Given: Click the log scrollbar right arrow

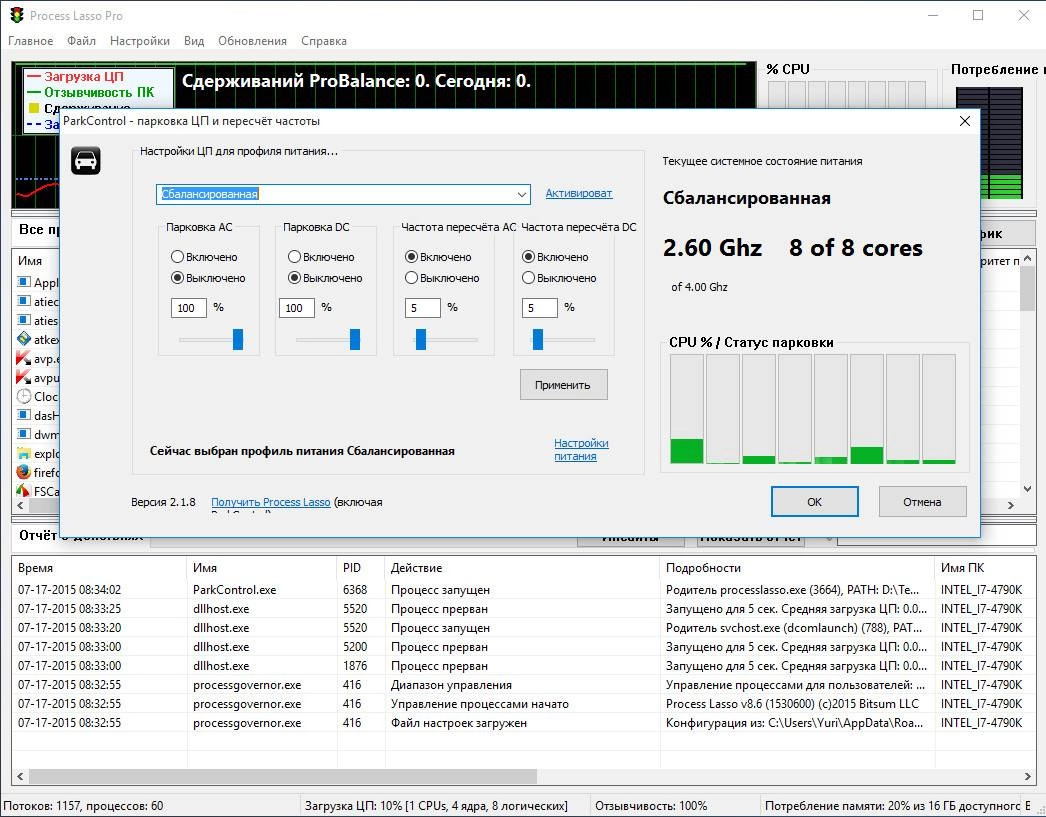Looking at the screenshot, I should pyautogui.click(x=1027, y=776).
